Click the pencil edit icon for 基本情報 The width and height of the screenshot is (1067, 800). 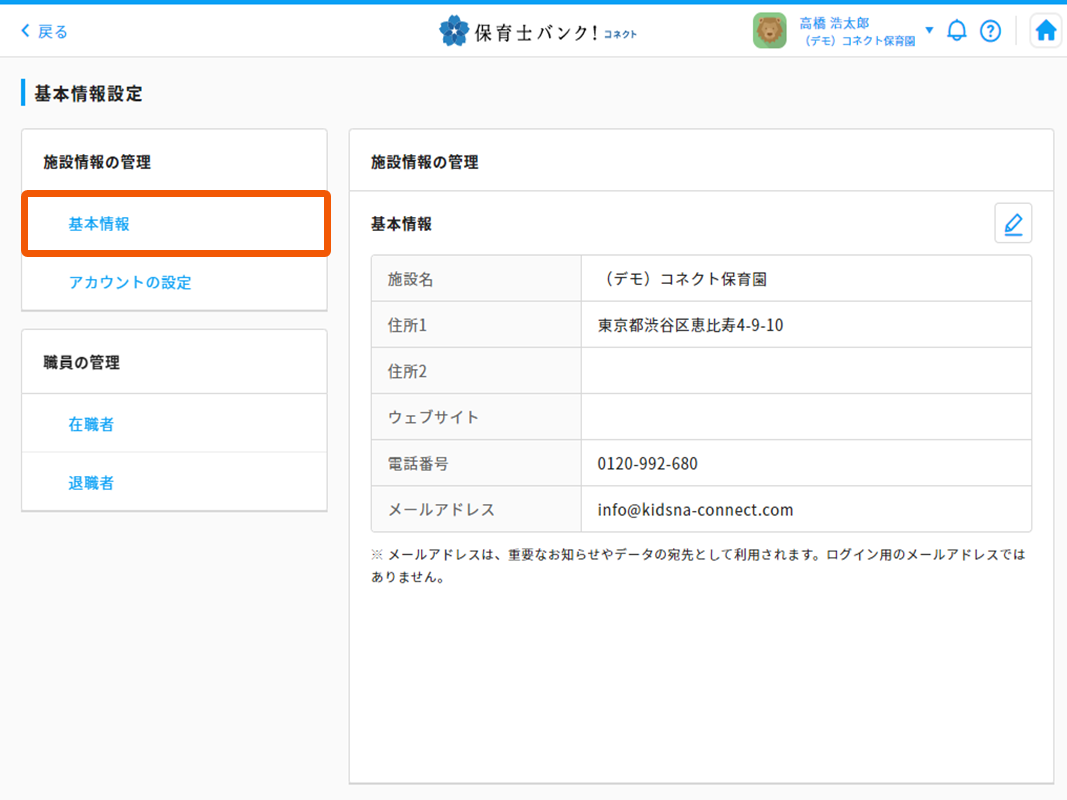(x=1013, y=223)
